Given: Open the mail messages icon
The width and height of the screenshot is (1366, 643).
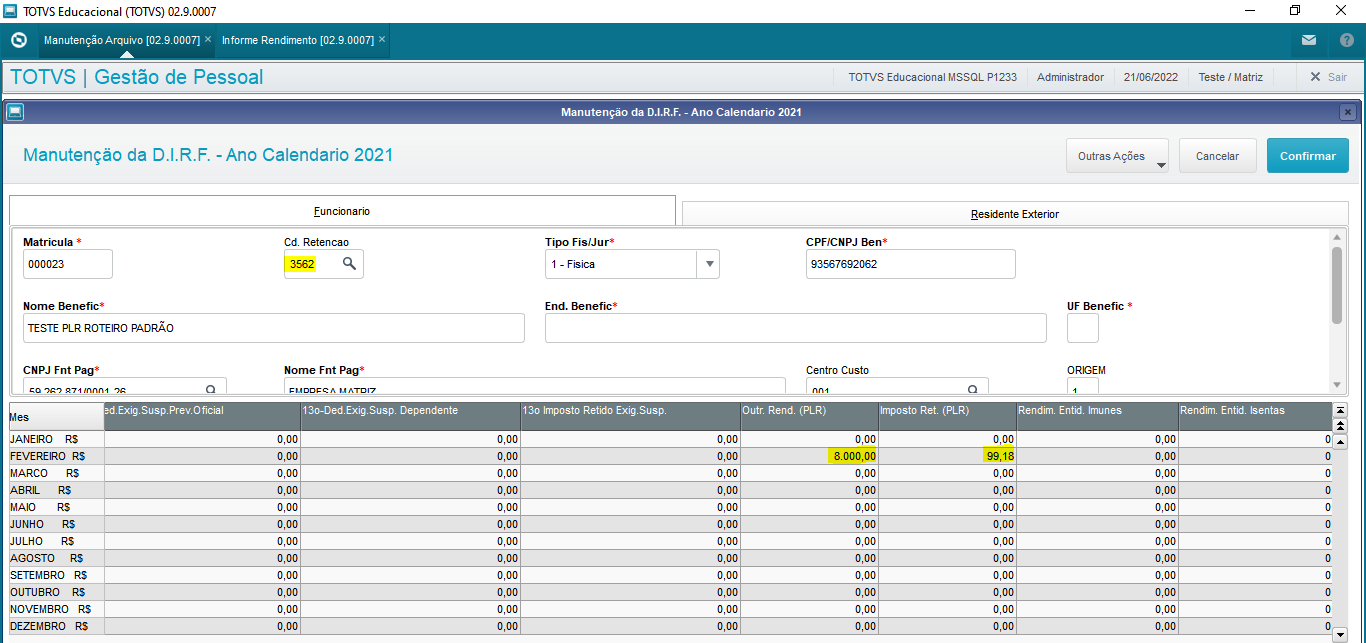Looking at the screenshot, I should (x=1309, y=40).
